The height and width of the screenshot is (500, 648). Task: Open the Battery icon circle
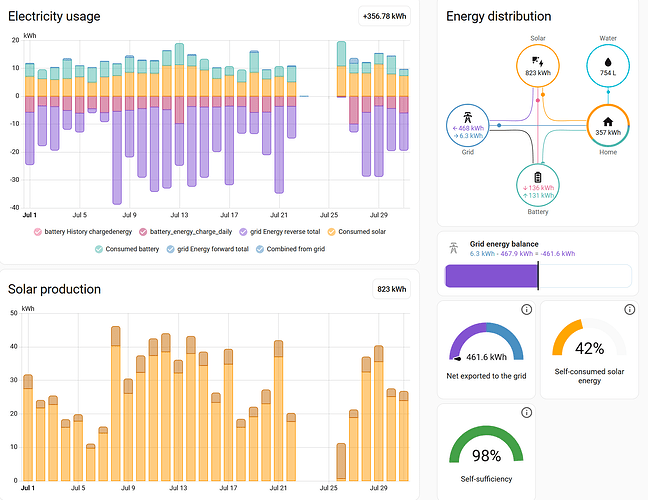537,185
